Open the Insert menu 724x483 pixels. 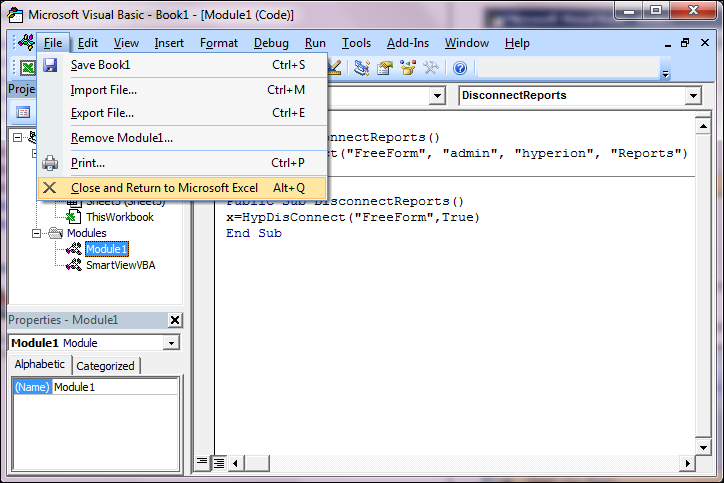(x=169, y=43)
